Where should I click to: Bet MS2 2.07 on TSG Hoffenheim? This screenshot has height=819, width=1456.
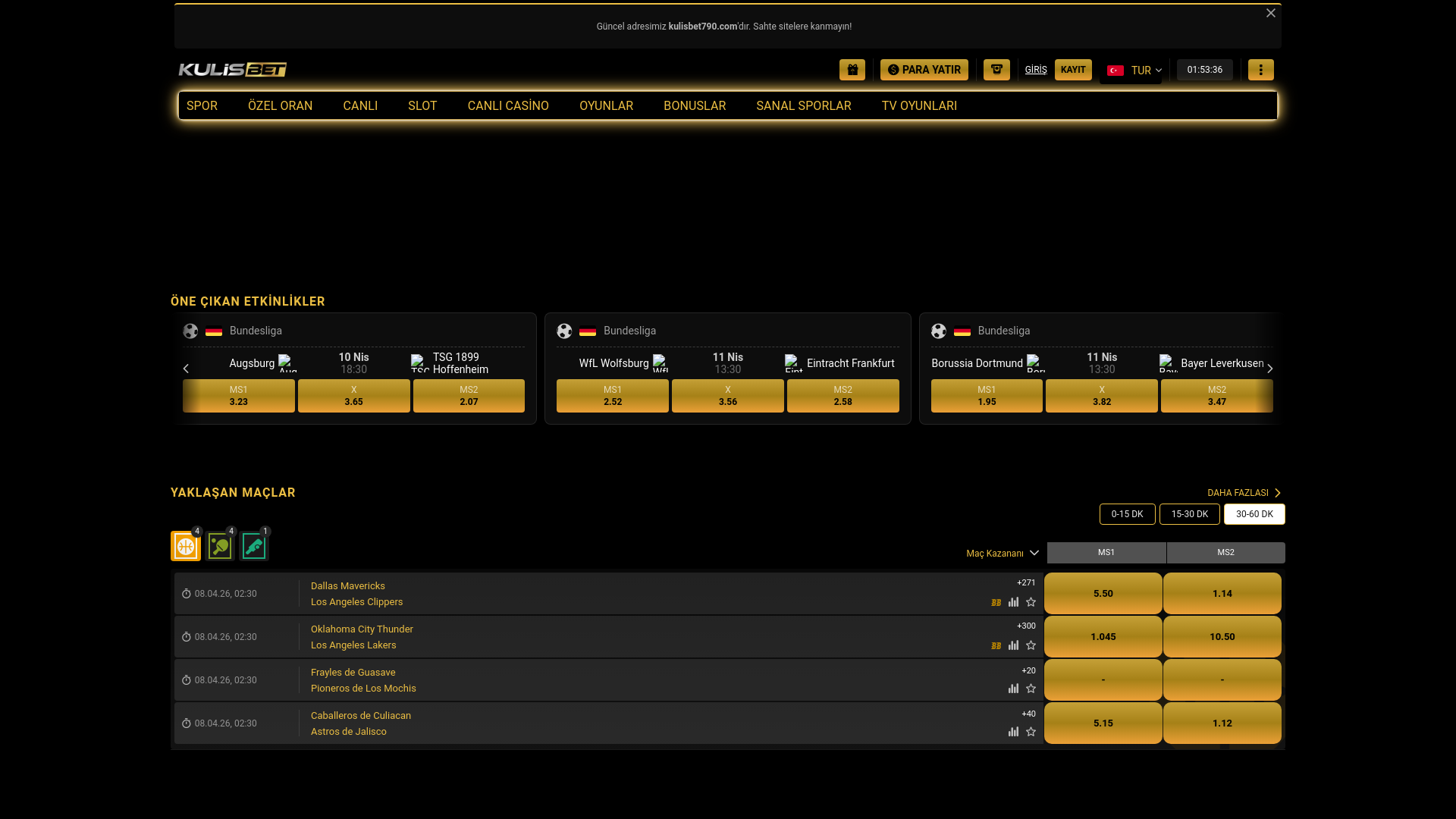469,396
